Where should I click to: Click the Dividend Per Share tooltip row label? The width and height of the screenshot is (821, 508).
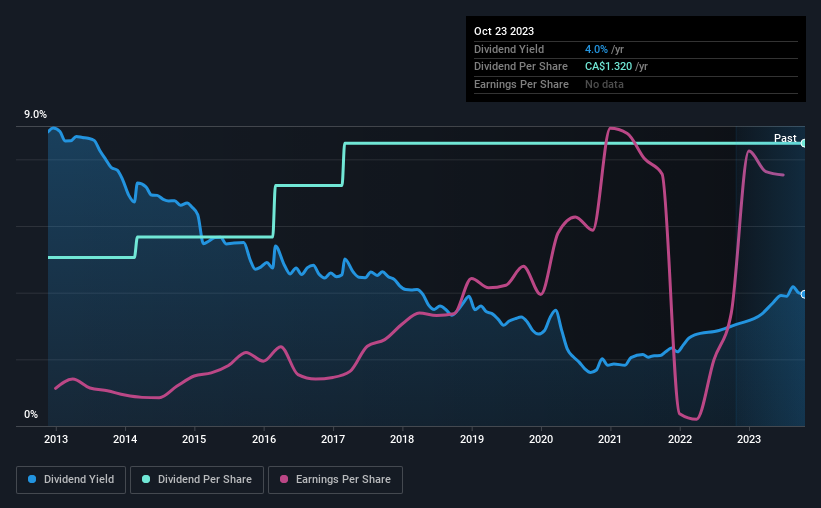(x=520, y=67)
